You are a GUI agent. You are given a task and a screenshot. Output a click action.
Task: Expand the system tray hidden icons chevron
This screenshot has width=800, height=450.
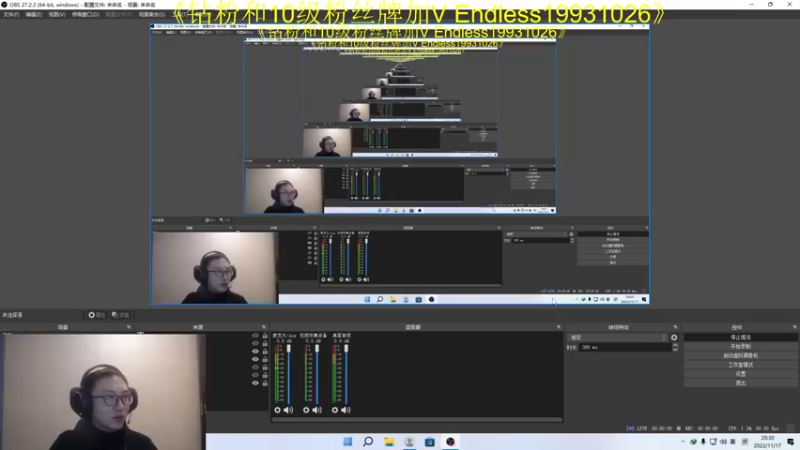683,441
